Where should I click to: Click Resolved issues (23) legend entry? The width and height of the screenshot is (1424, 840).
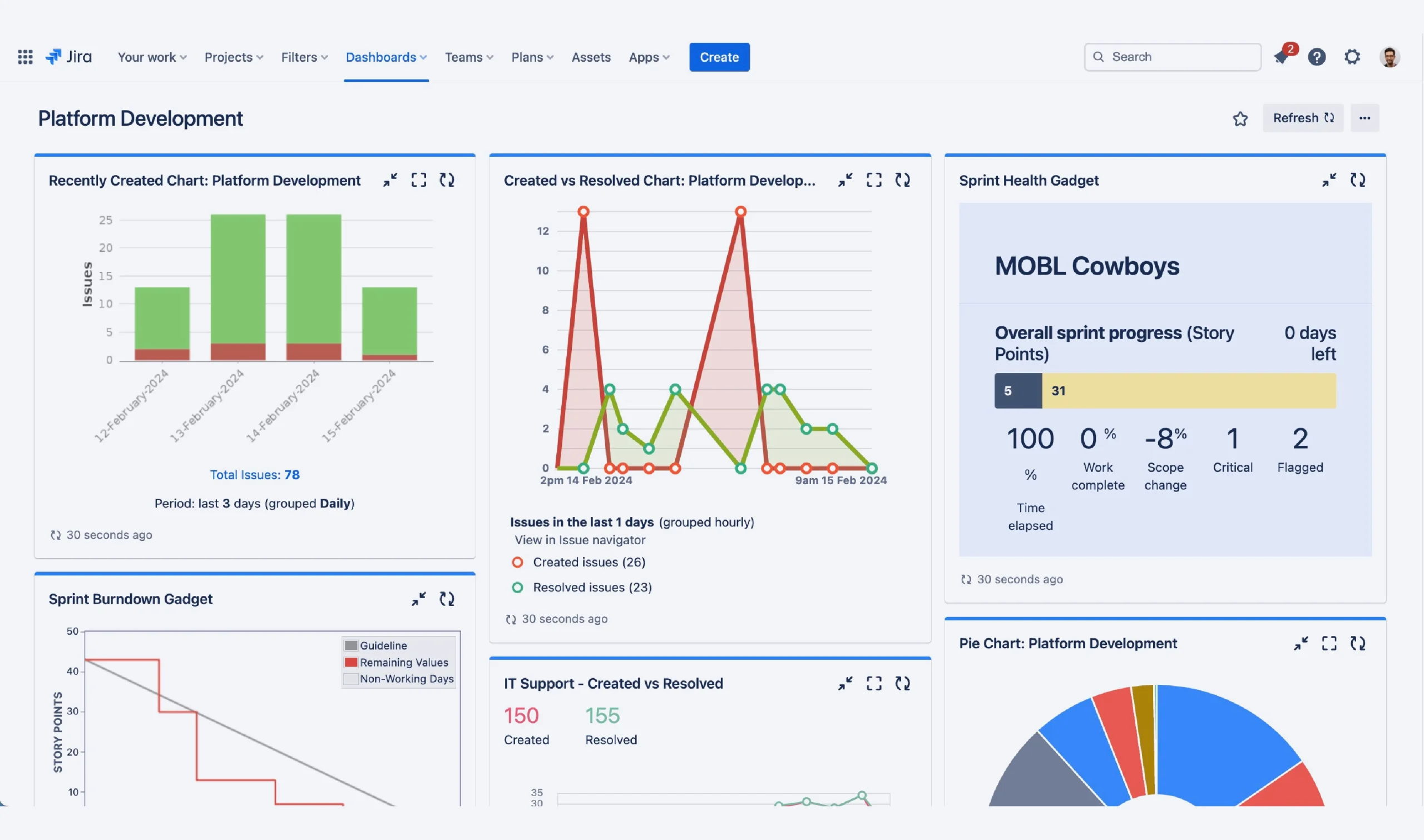coord(582,588)
